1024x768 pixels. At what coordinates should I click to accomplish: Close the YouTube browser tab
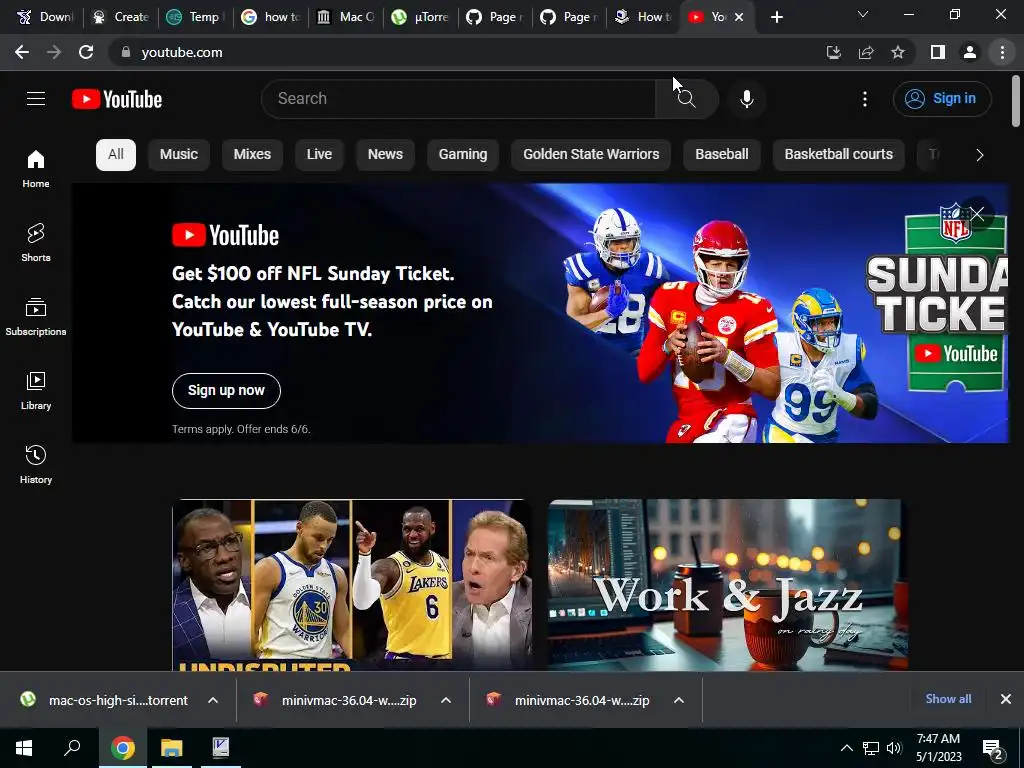point(739,18)
